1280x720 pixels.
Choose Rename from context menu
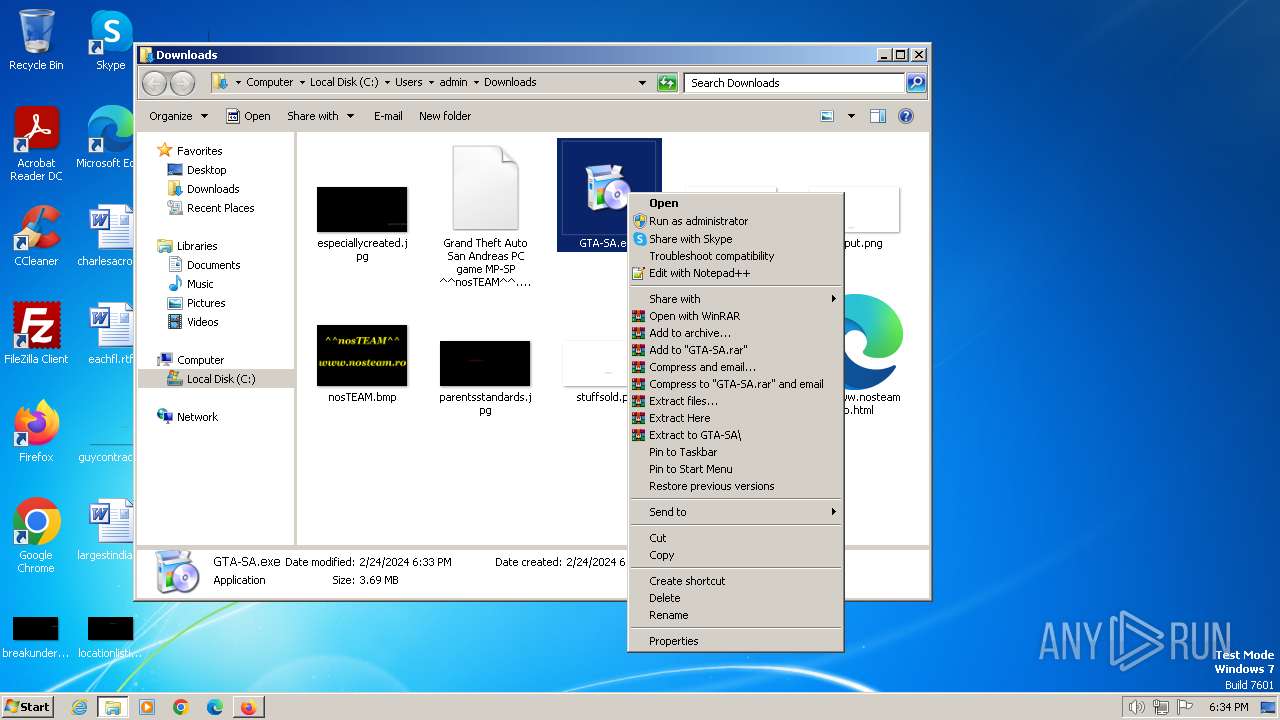736,615
